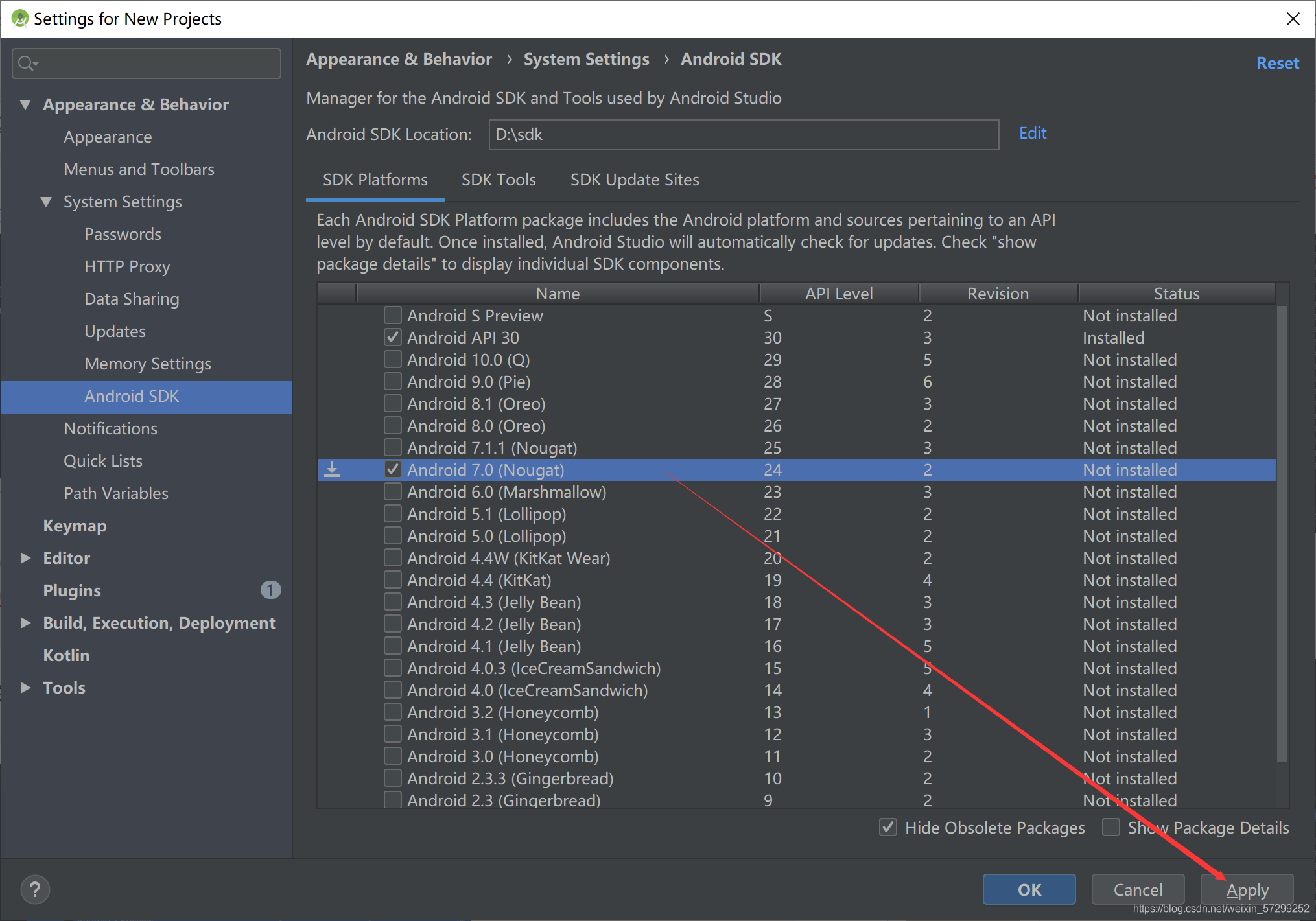Check the Android 7.1.1 (Nougat) checkbox
Image resolution: width=1316 pixels, height=921 pixels.
(392, 447)
